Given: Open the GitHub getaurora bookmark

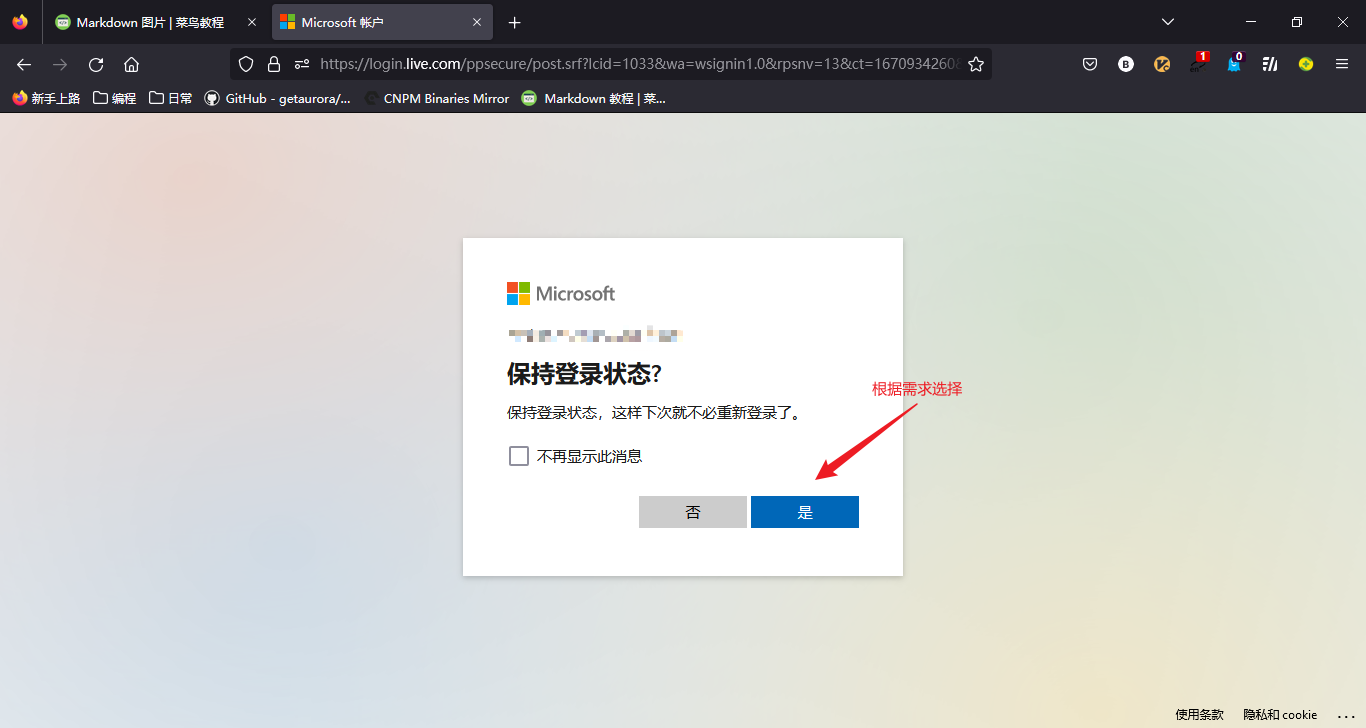Looking at the screenshot, I should tap(278, 98).
